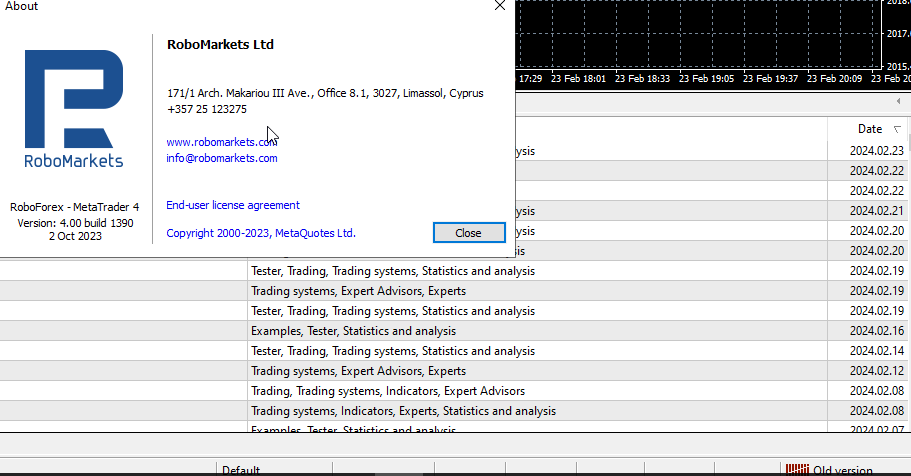This screenshot has width=911, height=476.
Task: Click the Old version connection status icon
Action: click(x=797, y=470)
